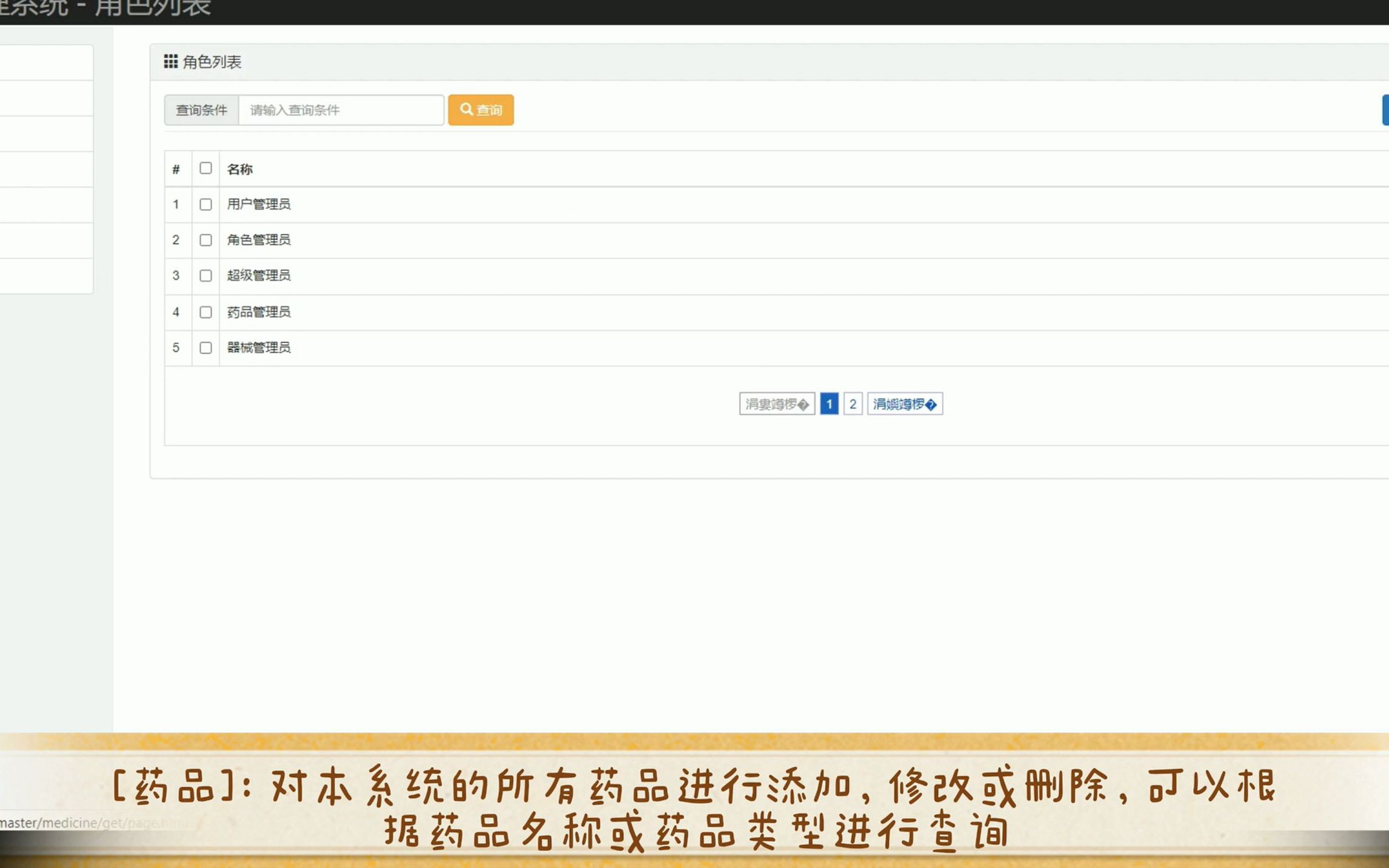Screen dimensions: 1389x868
Task: Toggle the select-all checkbox in table header
Action: tap(206, 168)
